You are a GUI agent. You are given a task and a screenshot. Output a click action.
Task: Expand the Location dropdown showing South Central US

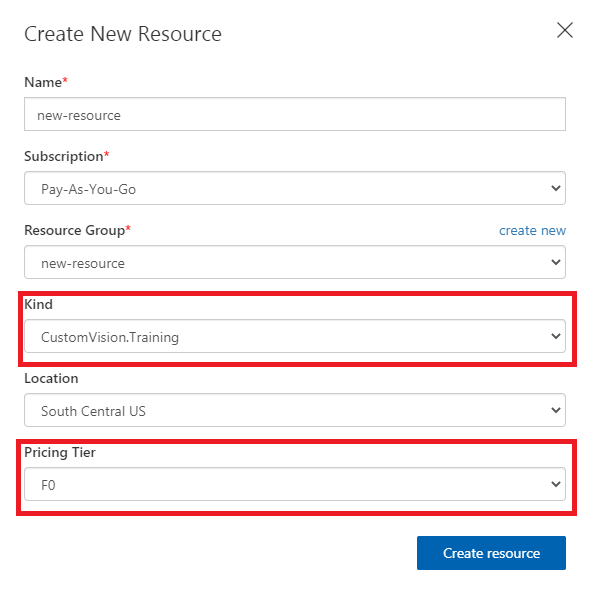295,410
